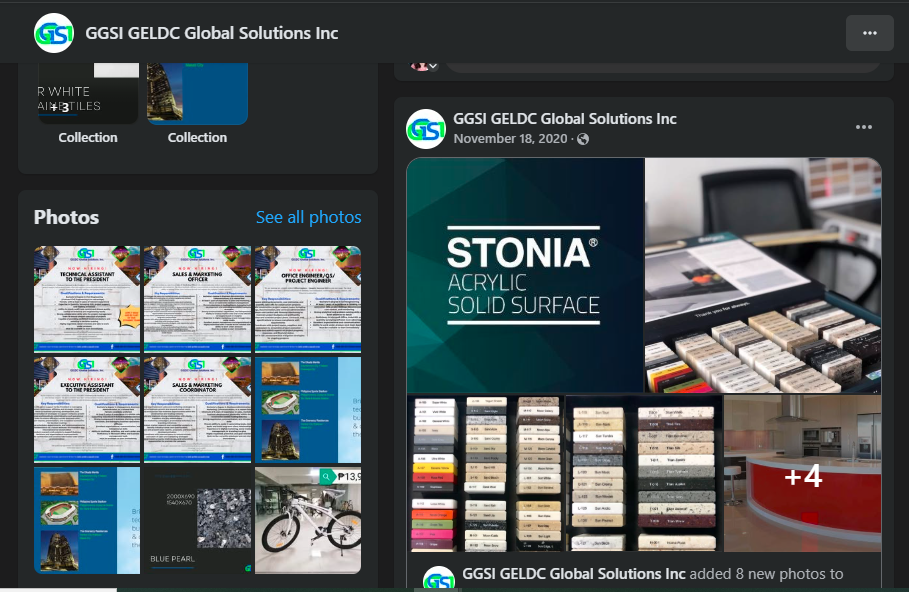Click the GGSI profile picture on the post
The width and height of the screenshot is (909, 592).
pyautogui.click(x=426, y=129)
